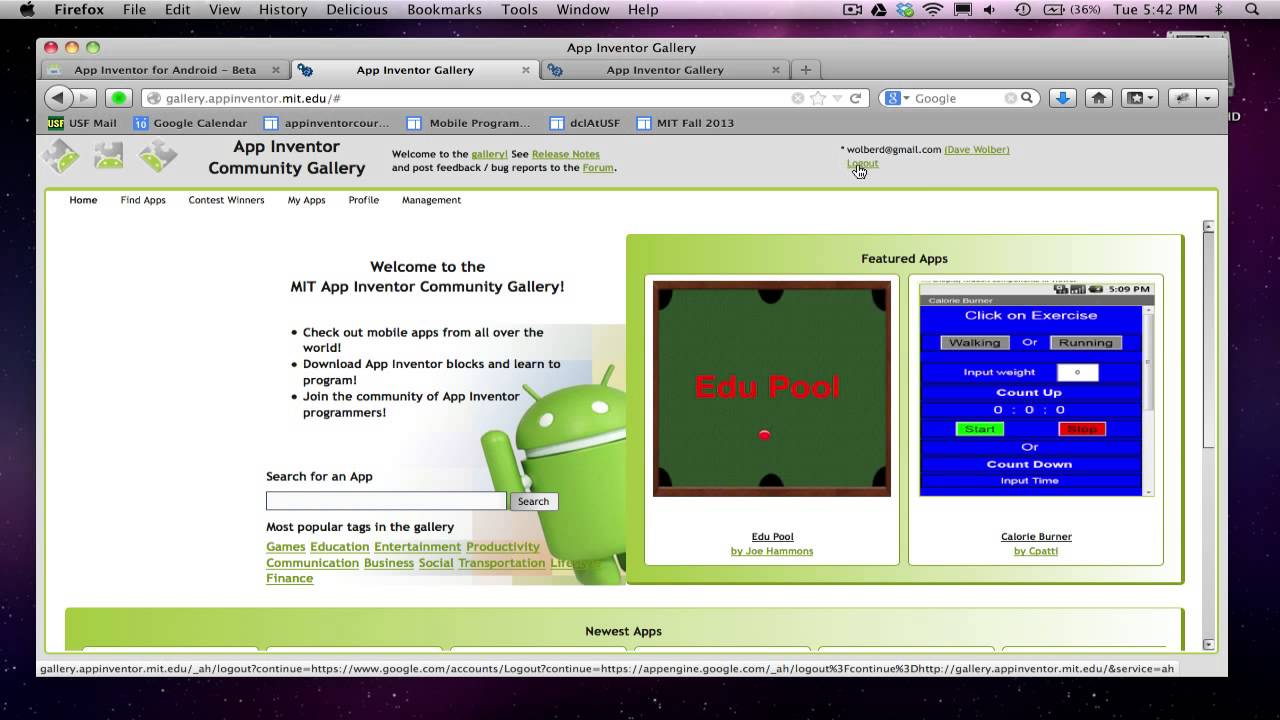This screenshot has width=1280, height=720.
Task: Click the Search for an App text field
Action: 386,501
